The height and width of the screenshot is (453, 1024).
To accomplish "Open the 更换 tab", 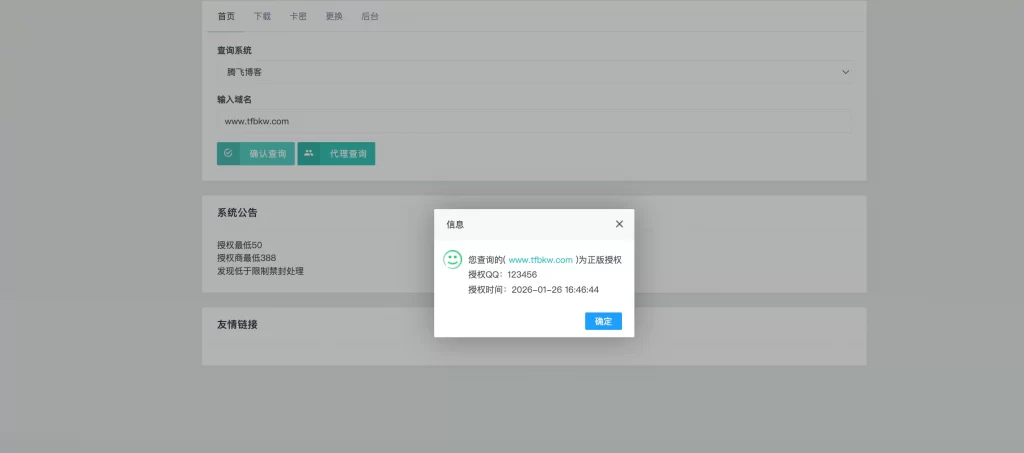I will tap(334, 16).
